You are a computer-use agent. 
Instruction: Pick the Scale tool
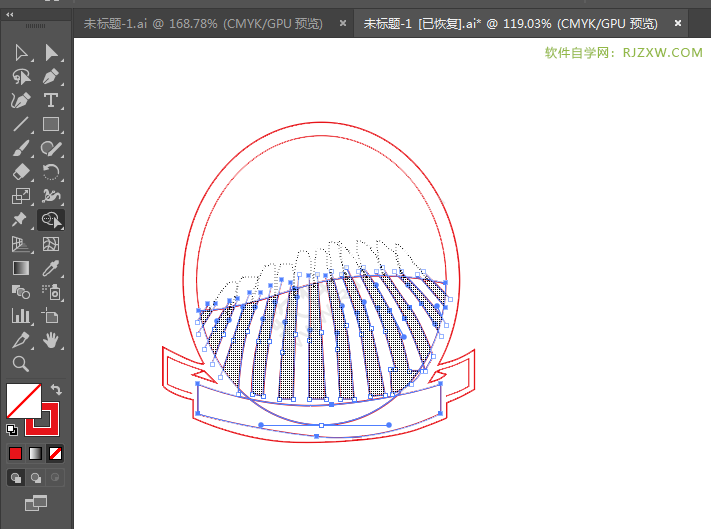(x=21, y=196)
